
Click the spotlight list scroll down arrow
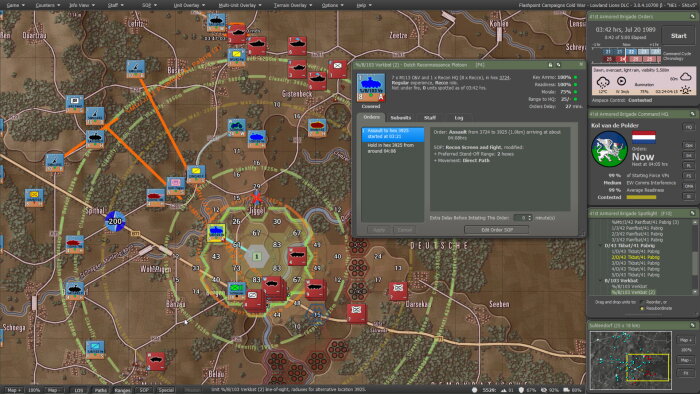695,292
